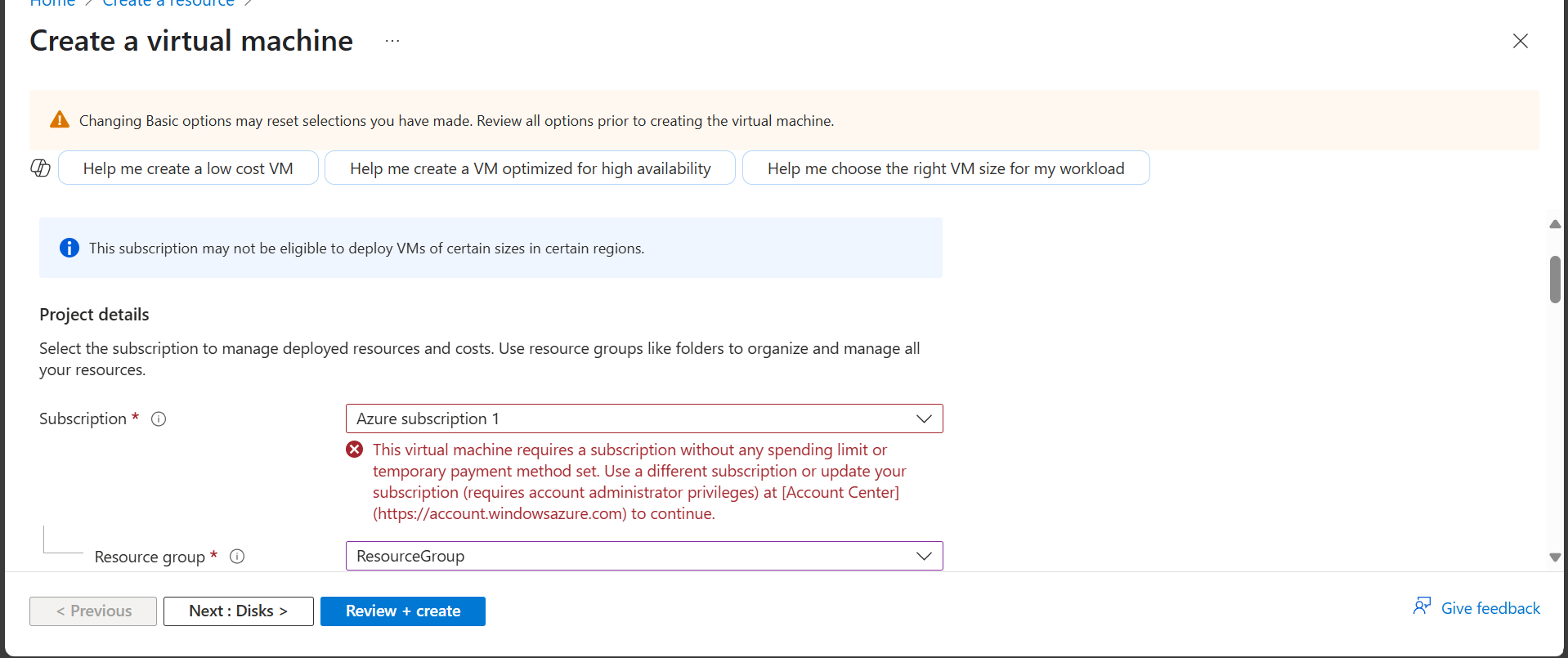Click the scroll up arrow of the form
The height and width of the screenshot is (658, 1568).
pos(1555,224)
